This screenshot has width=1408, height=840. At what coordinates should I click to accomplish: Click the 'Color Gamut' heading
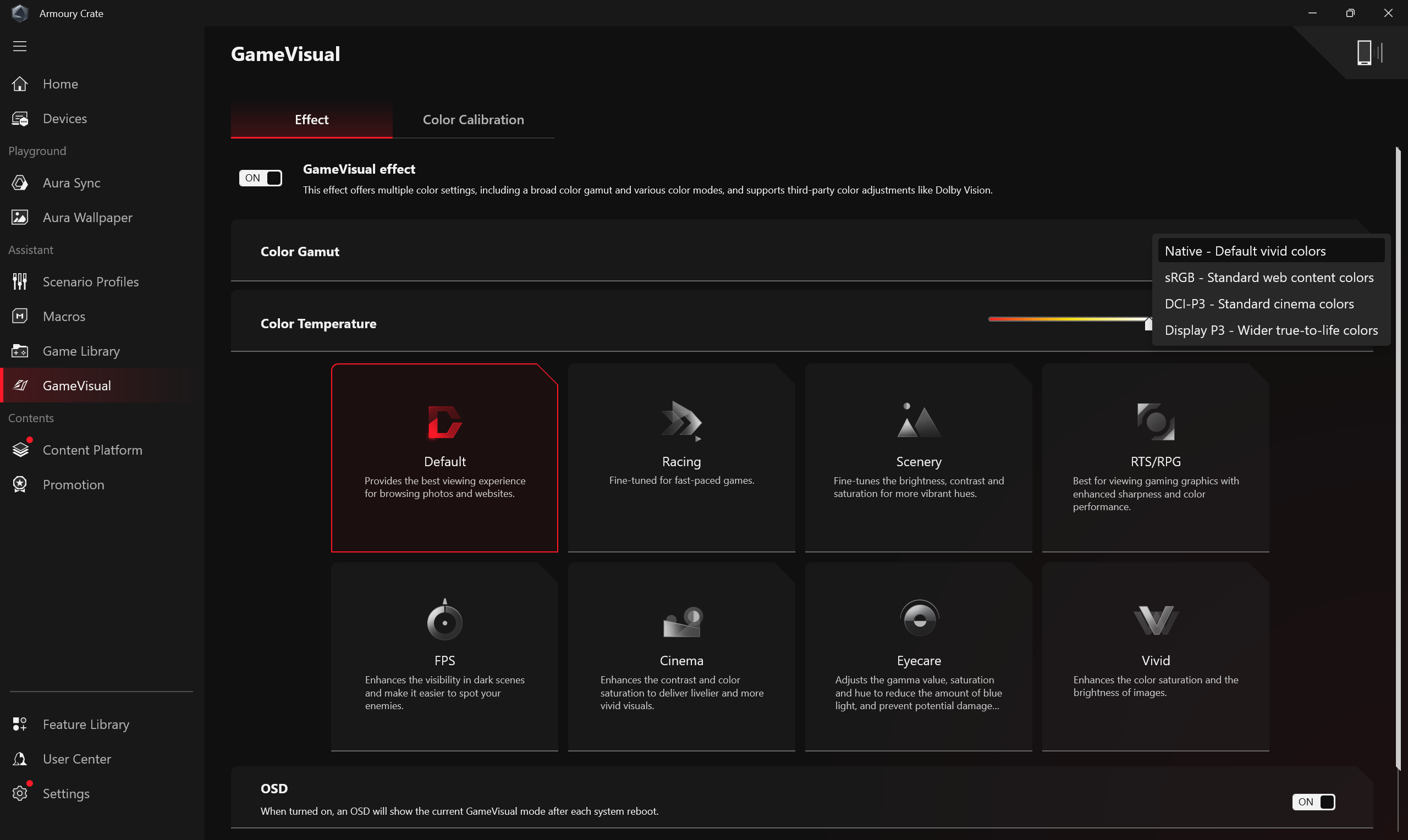pos(300,251)
